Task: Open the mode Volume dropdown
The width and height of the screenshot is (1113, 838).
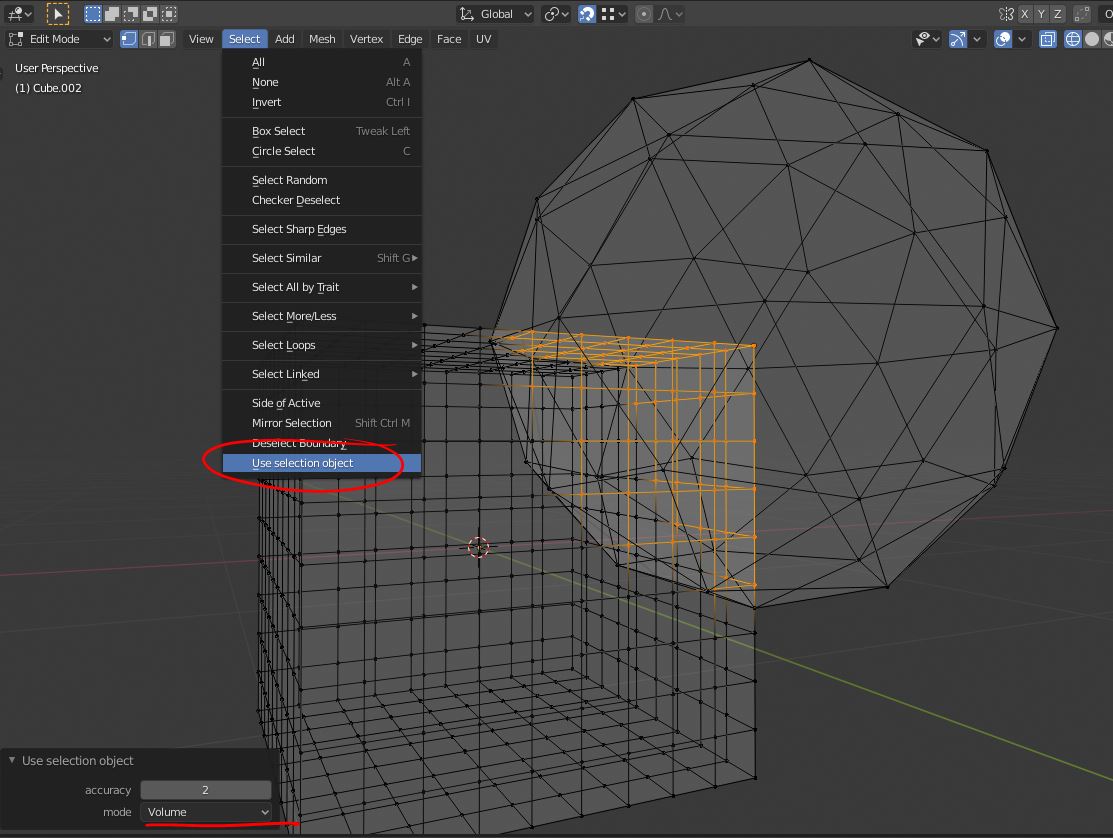Action: [x=206, y=812]
